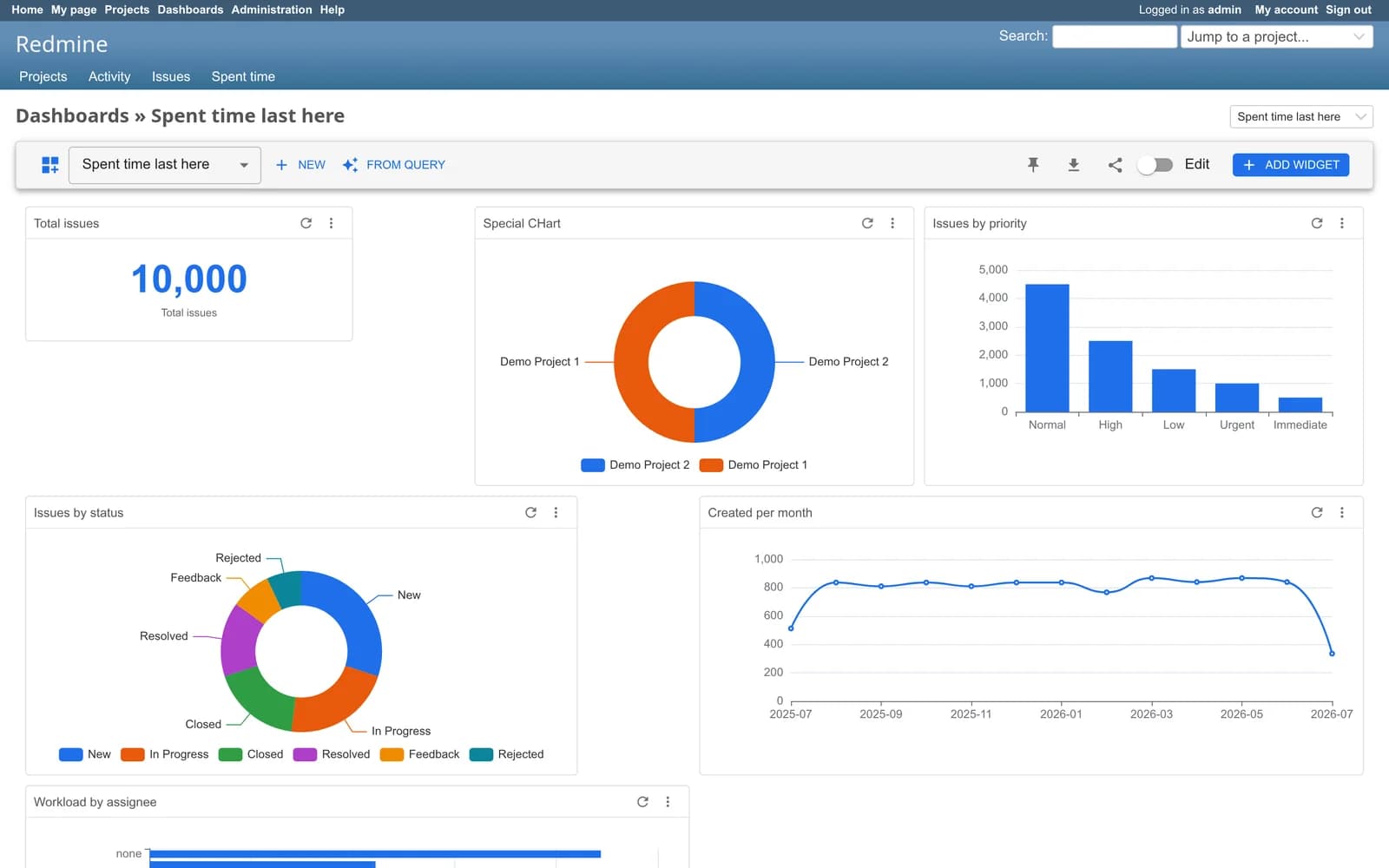Click the Rejected legend color swatch
The width and height of the screenshot is (1389, 868).
click(x=481, y=754)
